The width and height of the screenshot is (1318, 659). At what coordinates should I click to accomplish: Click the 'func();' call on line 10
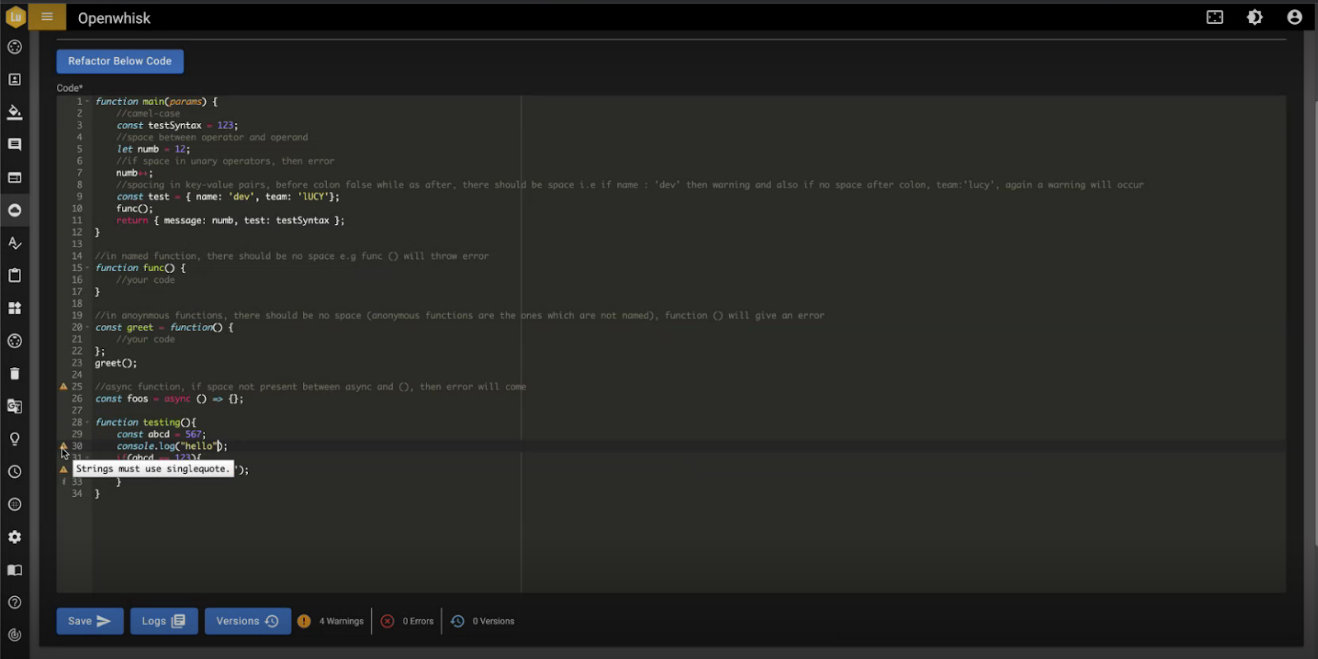click(134, 208)
